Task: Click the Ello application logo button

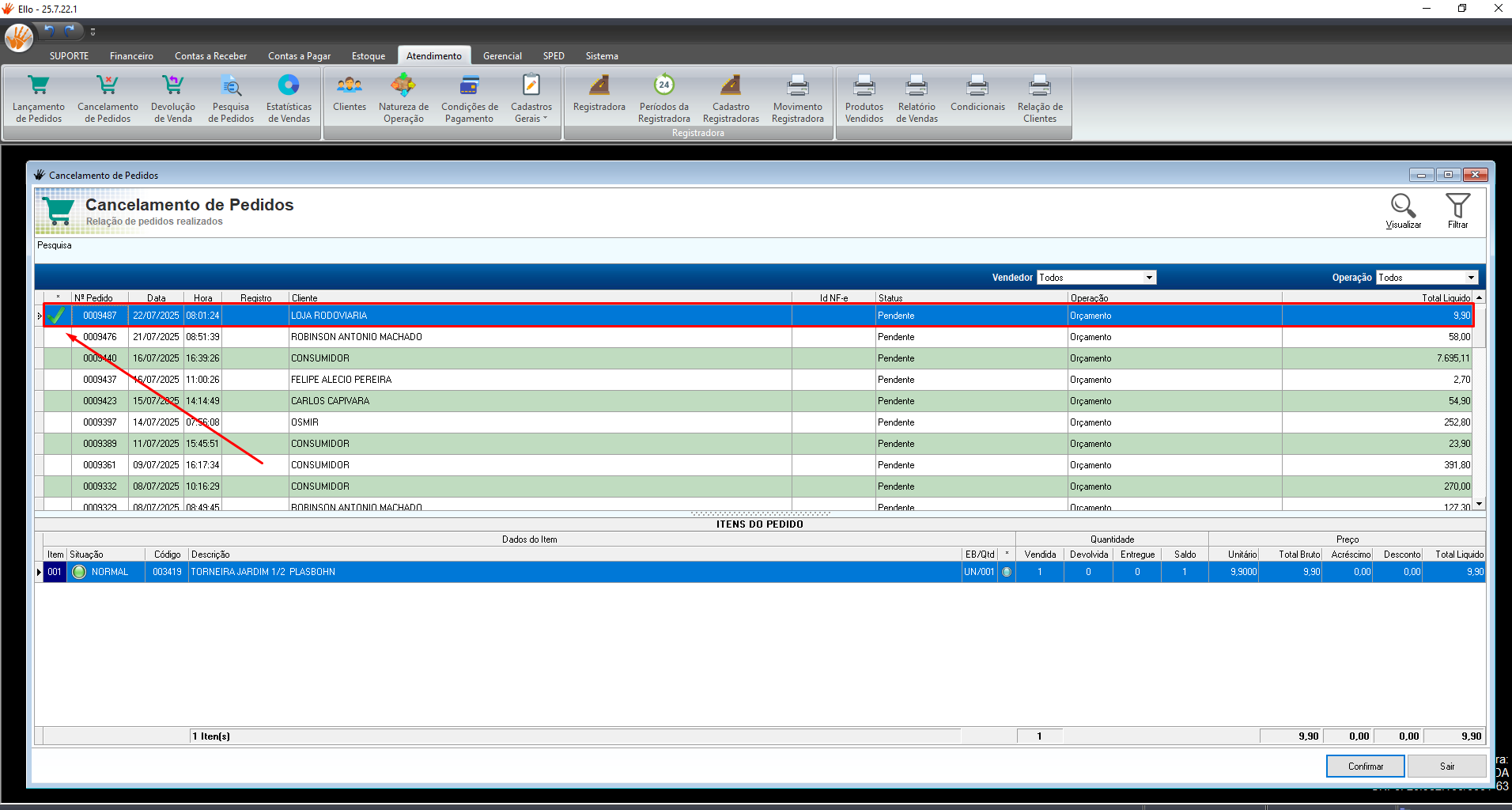Action: click(x=19, y=37)
